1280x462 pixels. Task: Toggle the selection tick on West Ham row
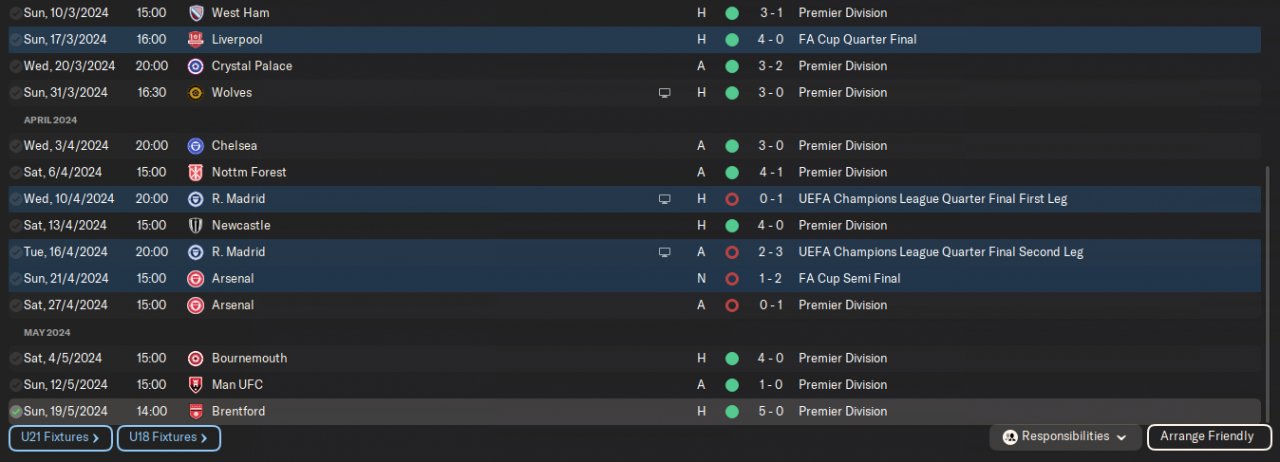pyautogui.click(x=16, y=13)
